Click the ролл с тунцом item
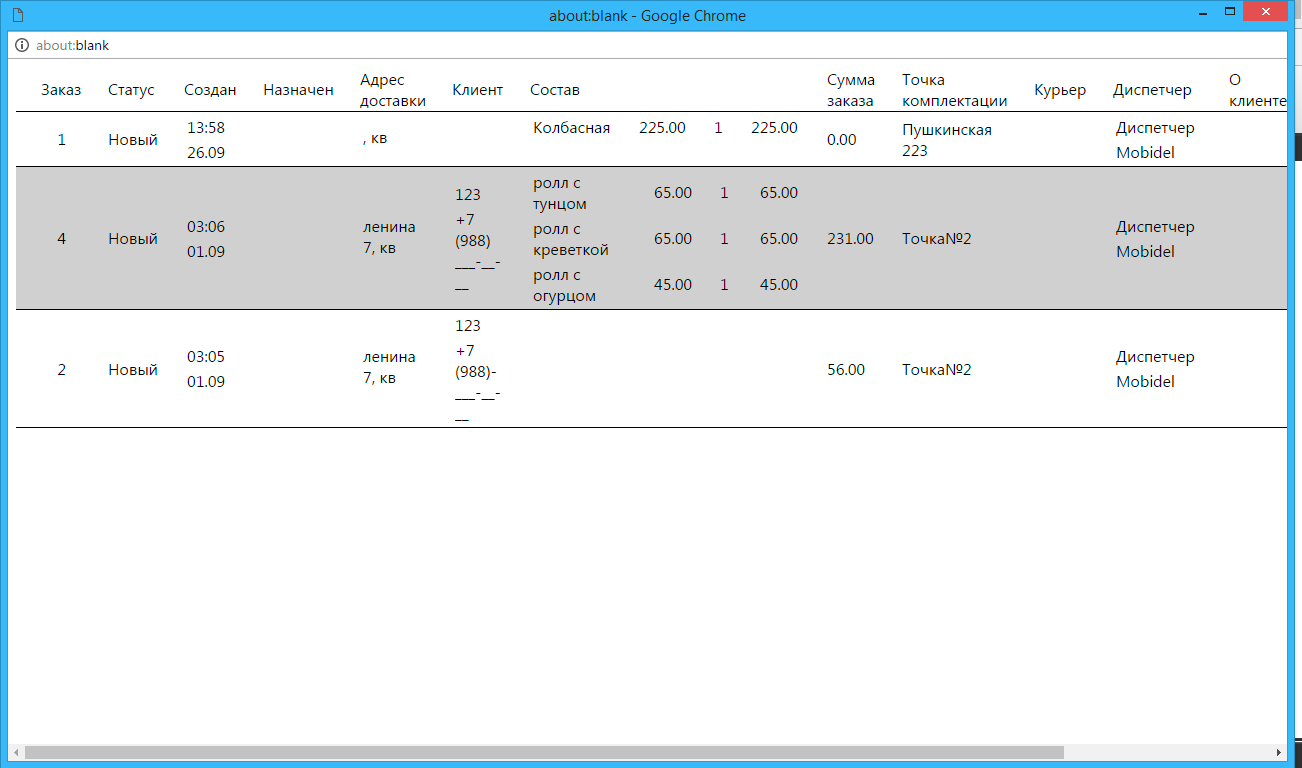The height and width of the screenshot is (768, 1302). (x=560, y=193)
